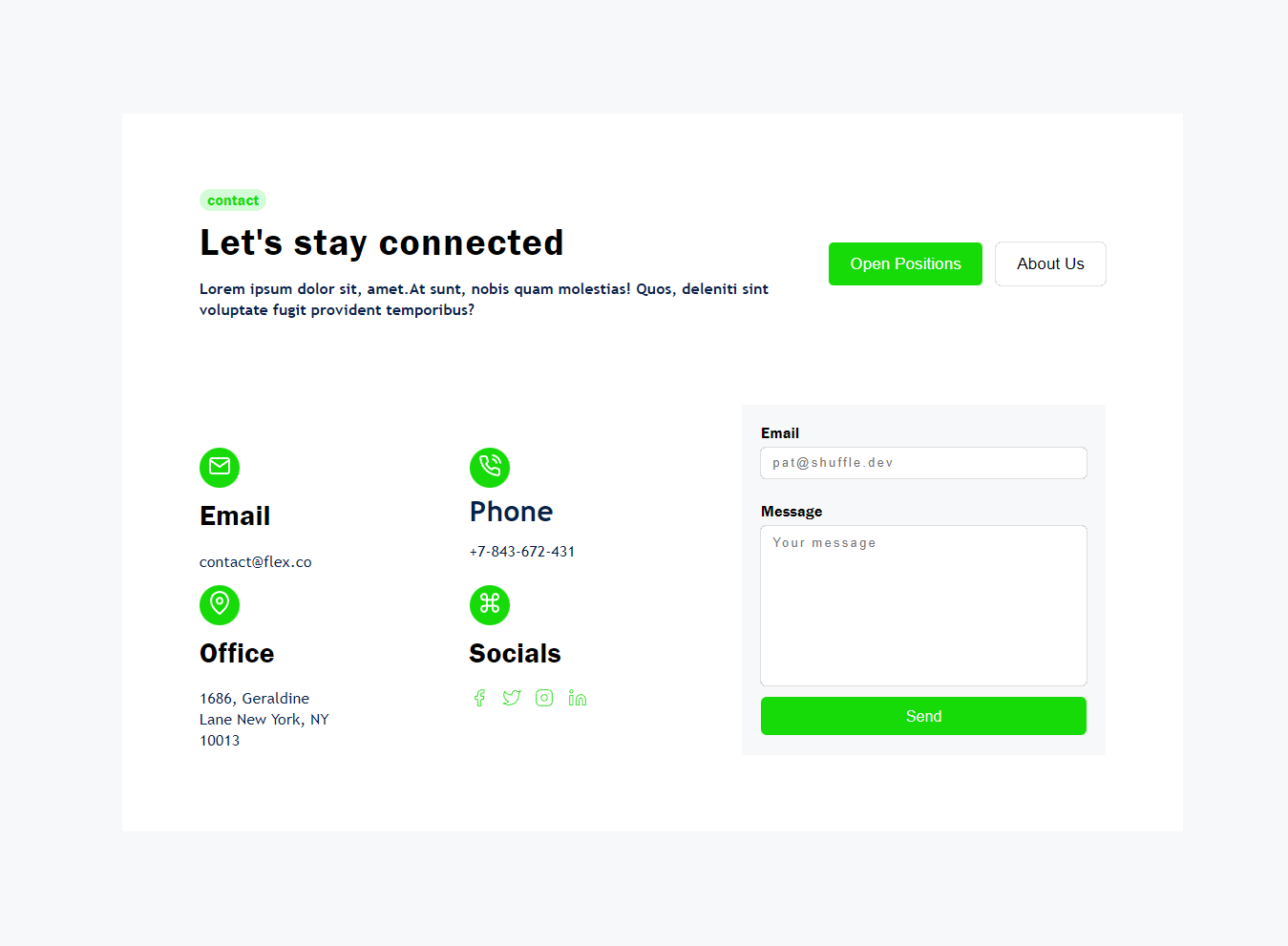Focus the Email input field
Viewport: 1288px width, 946px height.
[923, 463]
